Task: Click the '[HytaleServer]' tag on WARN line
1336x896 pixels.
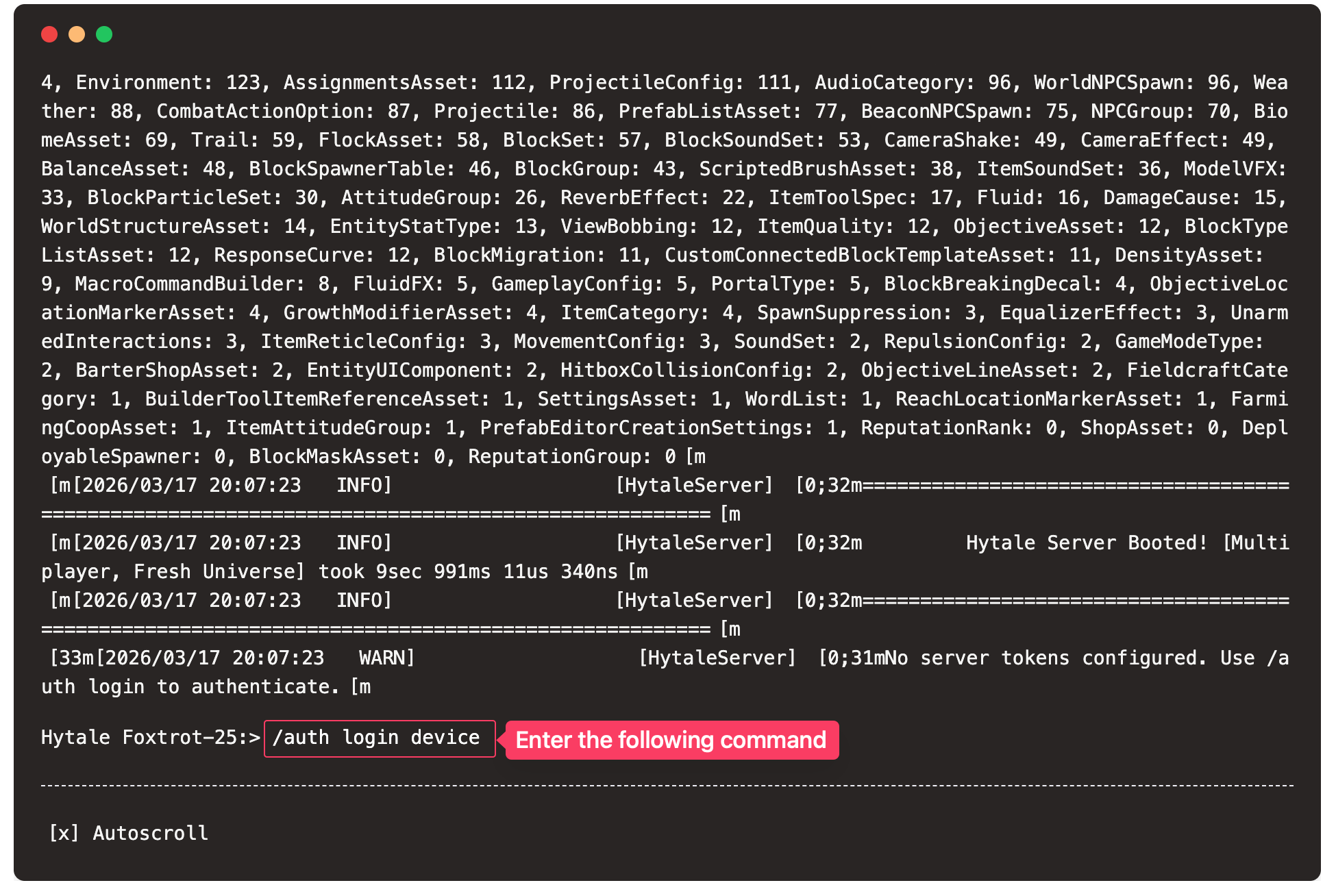Action: point(717,658)
